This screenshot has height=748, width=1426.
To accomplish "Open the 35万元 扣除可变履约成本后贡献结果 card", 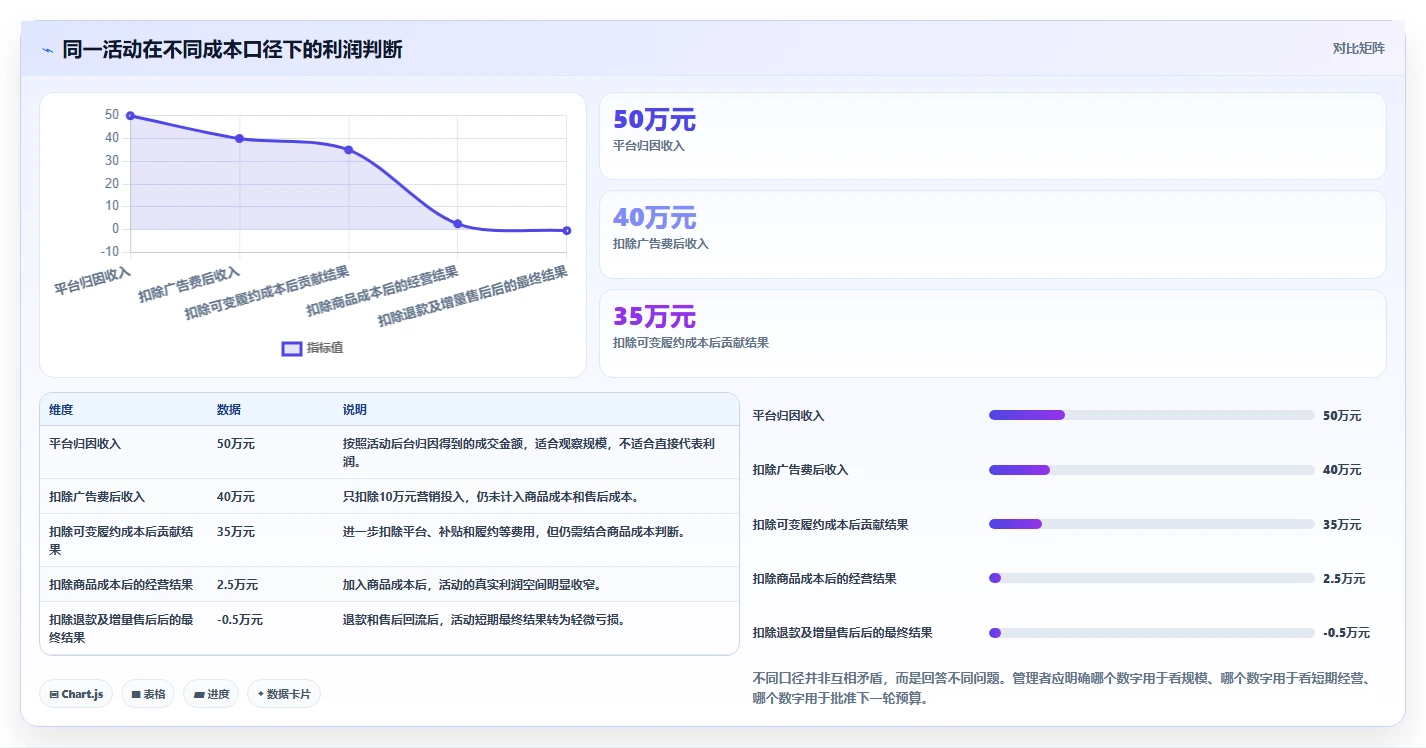I will click(x=992, y=333).
